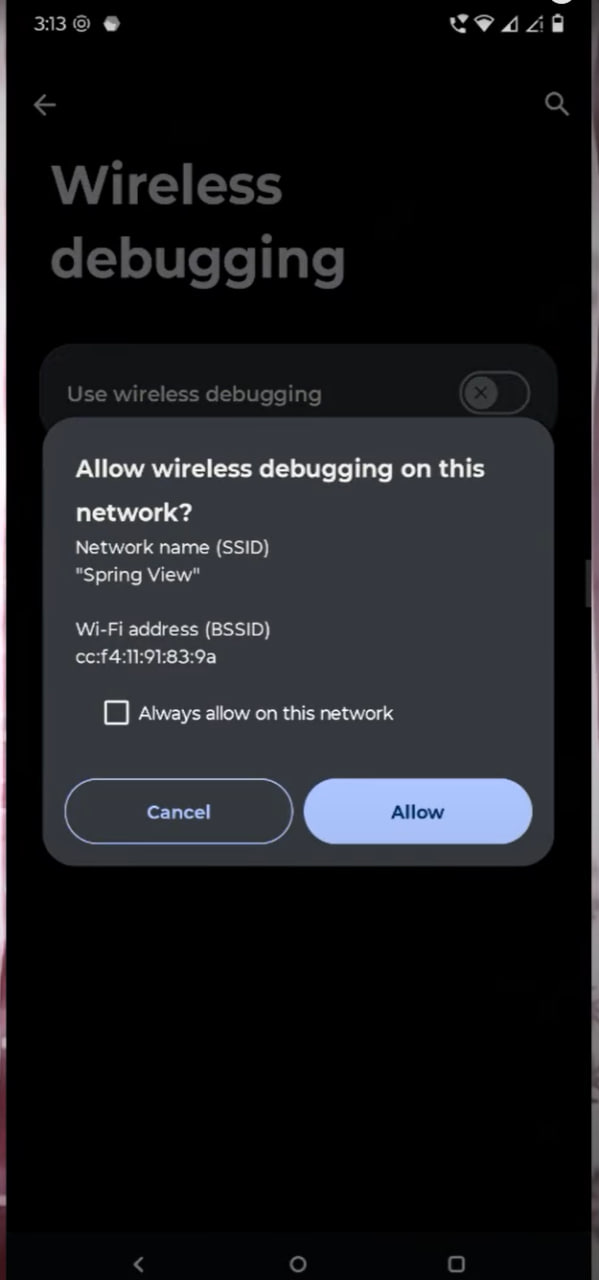599x1280 pixels.
Task: Tap the Wi-Fi calling phone icon
Action: point(460,24)
